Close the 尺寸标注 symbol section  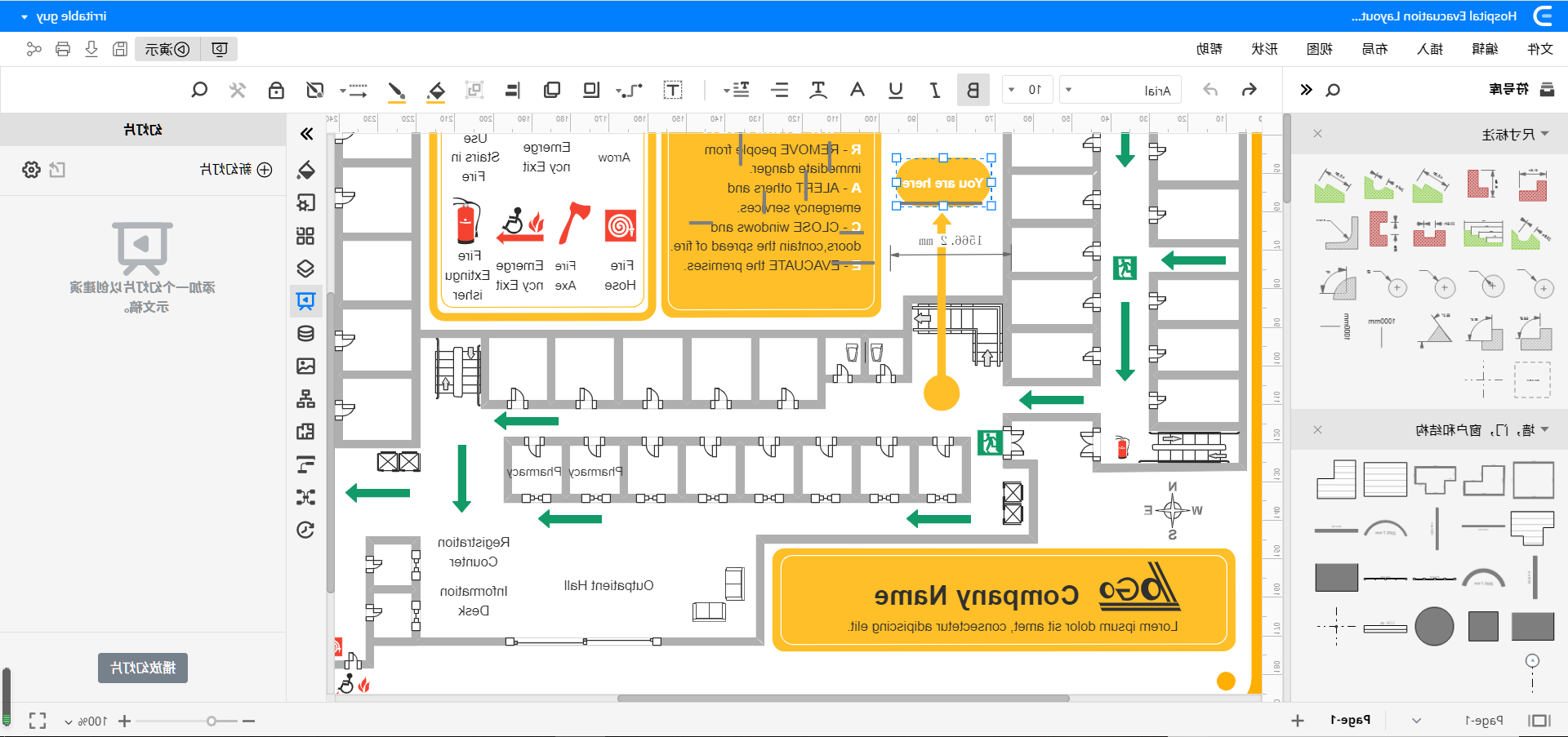[x=1317, y=134]
